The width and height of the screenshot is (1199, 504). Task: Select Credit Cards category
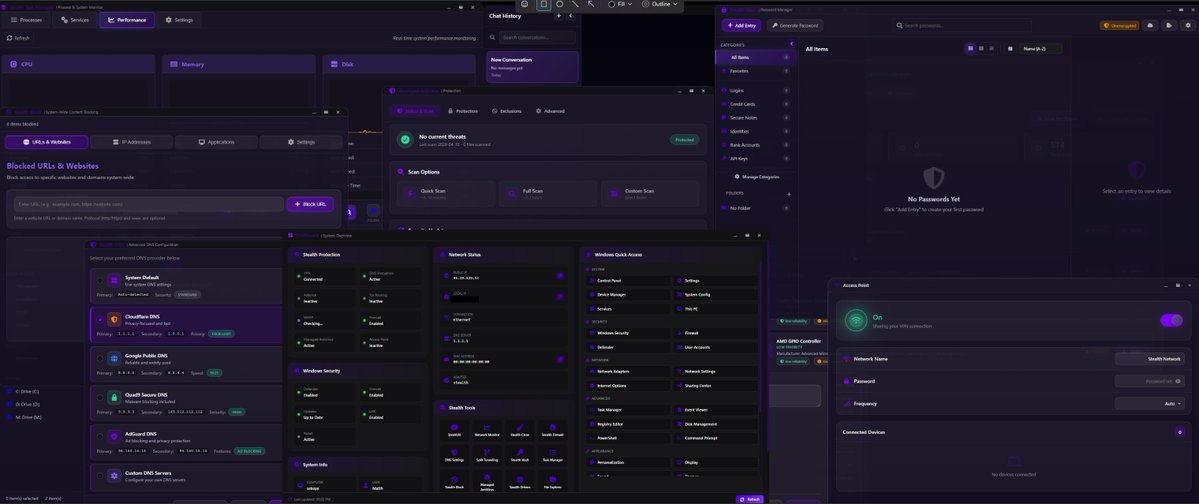(755, 104)
